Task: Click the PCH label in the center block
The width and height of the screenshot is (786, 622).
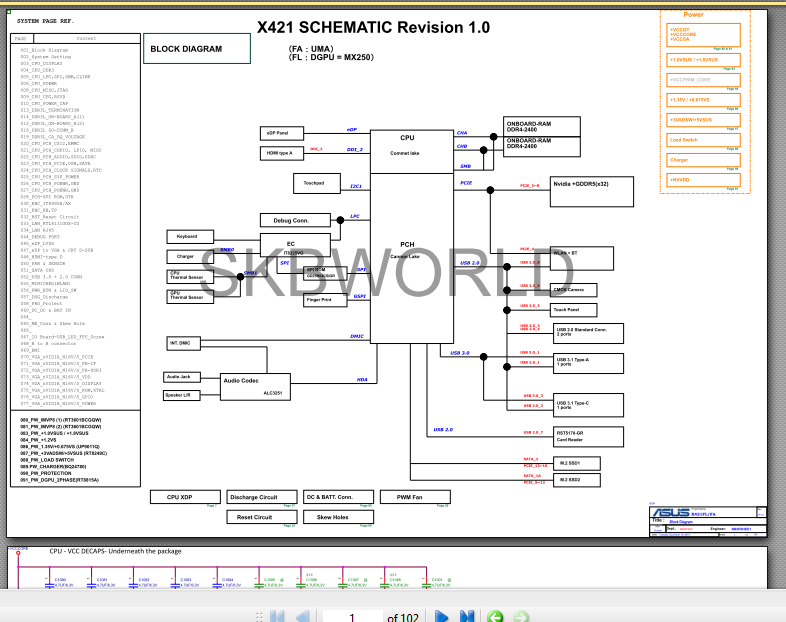Action: (407, 245)
